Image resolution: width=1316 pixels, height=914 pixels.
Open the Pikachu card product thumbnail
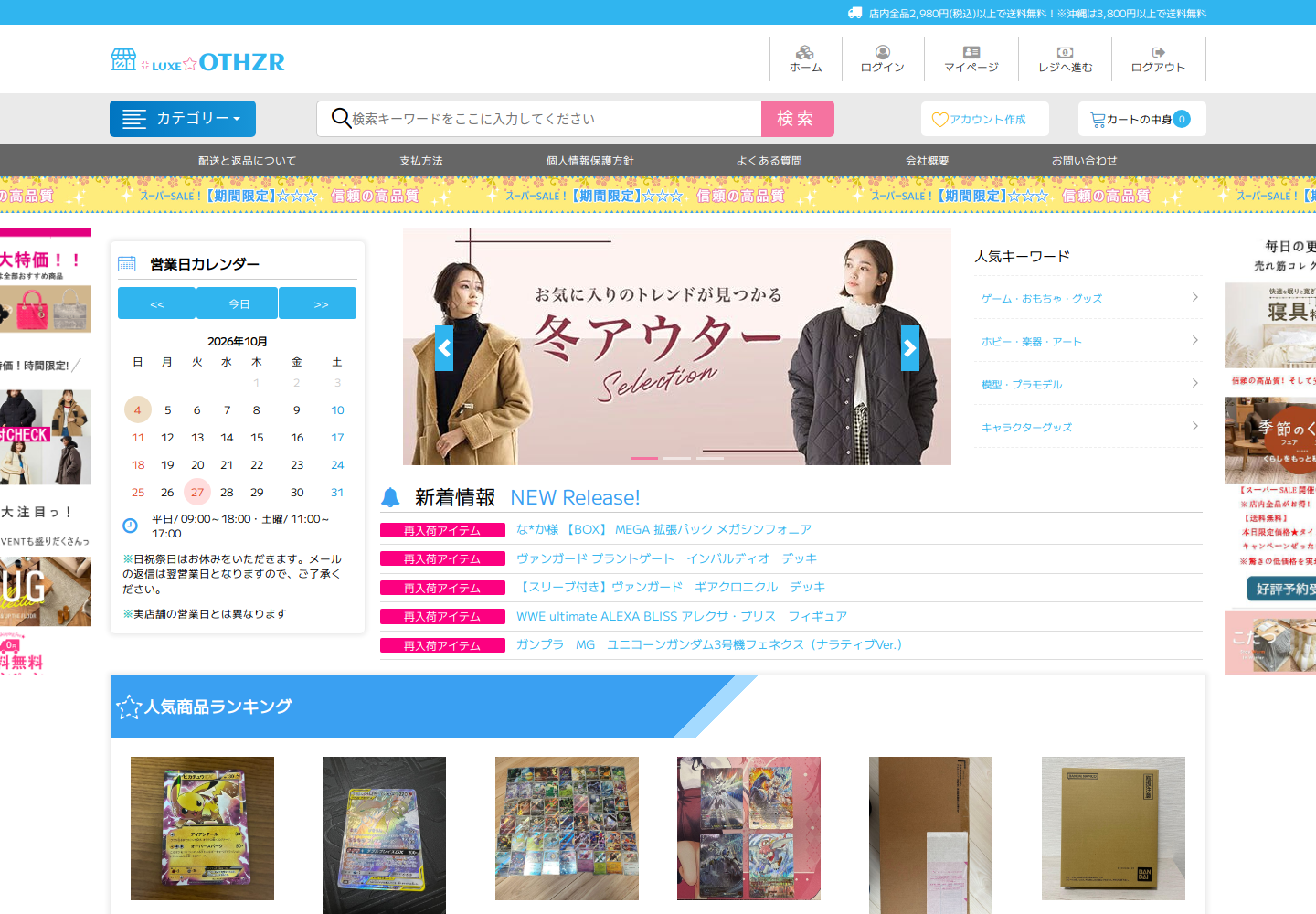click(x=202, y=828)
